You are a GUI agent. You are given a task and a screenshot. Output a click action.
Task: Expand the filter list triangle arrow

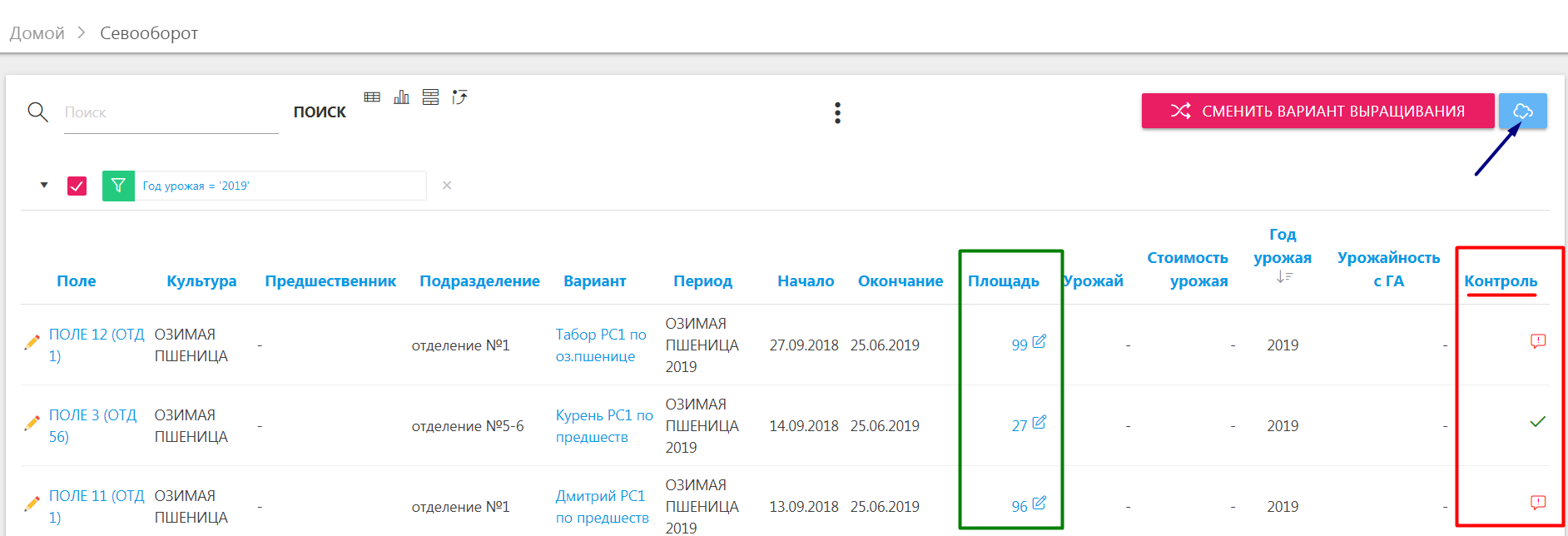point(44,185)
